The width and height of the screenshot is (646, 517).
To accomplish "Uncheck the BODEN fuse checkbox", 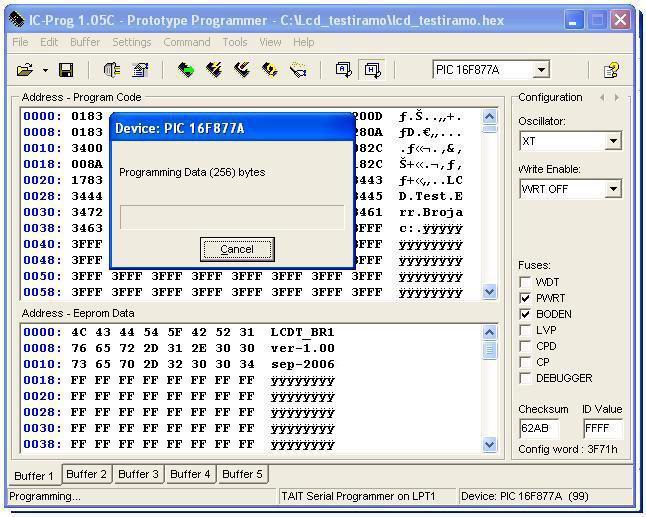I will (525, 314).
